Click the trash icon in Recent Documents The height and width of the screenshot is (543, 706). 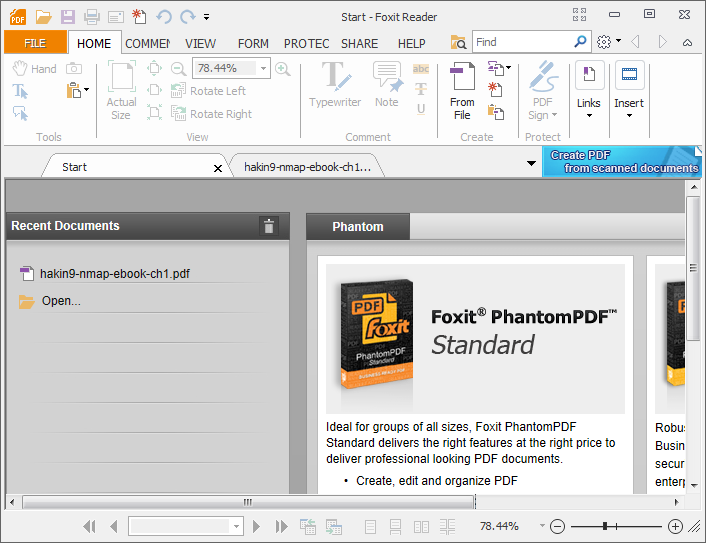pos(269,226)
